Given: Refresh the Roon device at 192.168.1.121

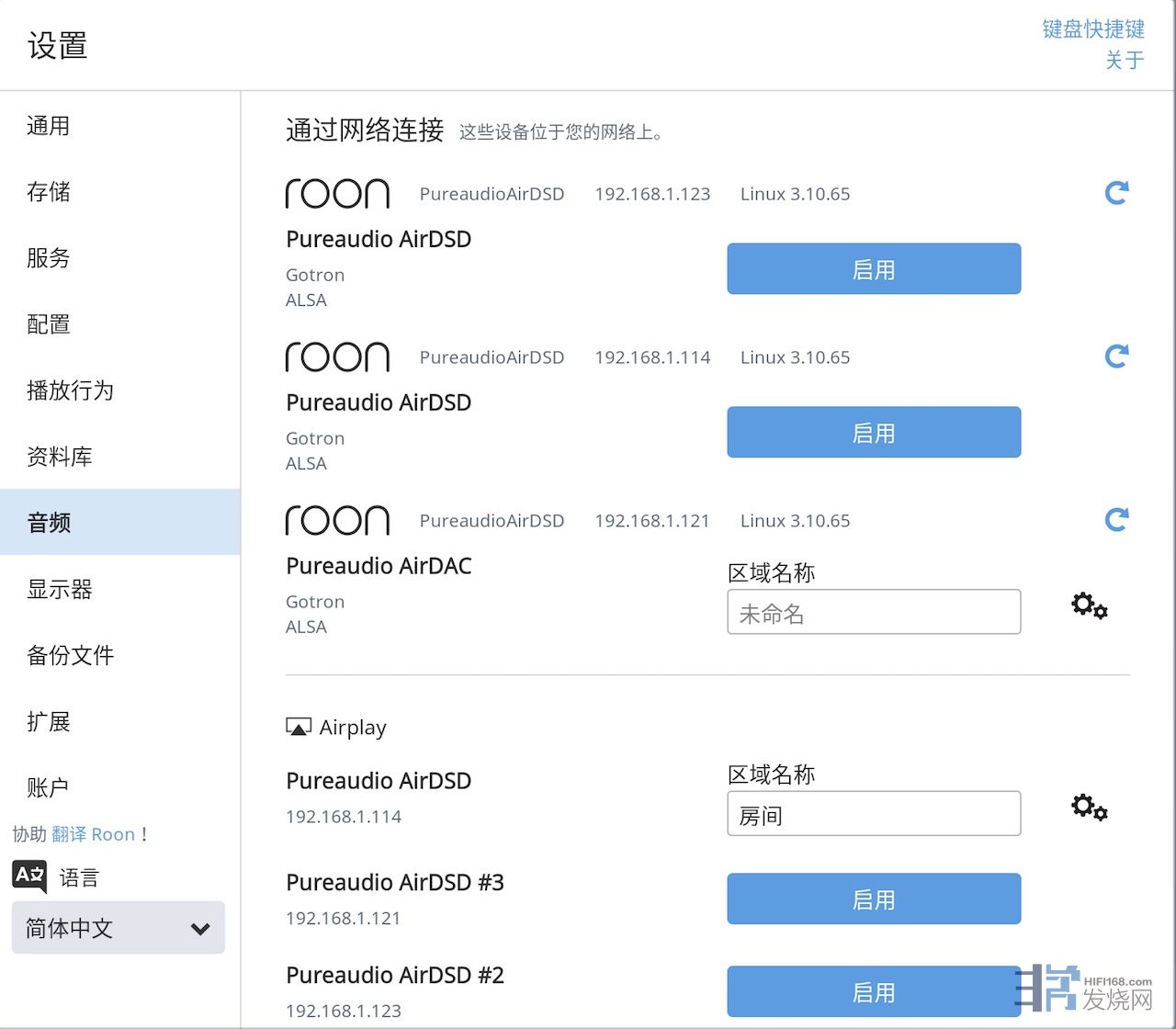Looking at the screenshot, I should (x=1116, y=520).
